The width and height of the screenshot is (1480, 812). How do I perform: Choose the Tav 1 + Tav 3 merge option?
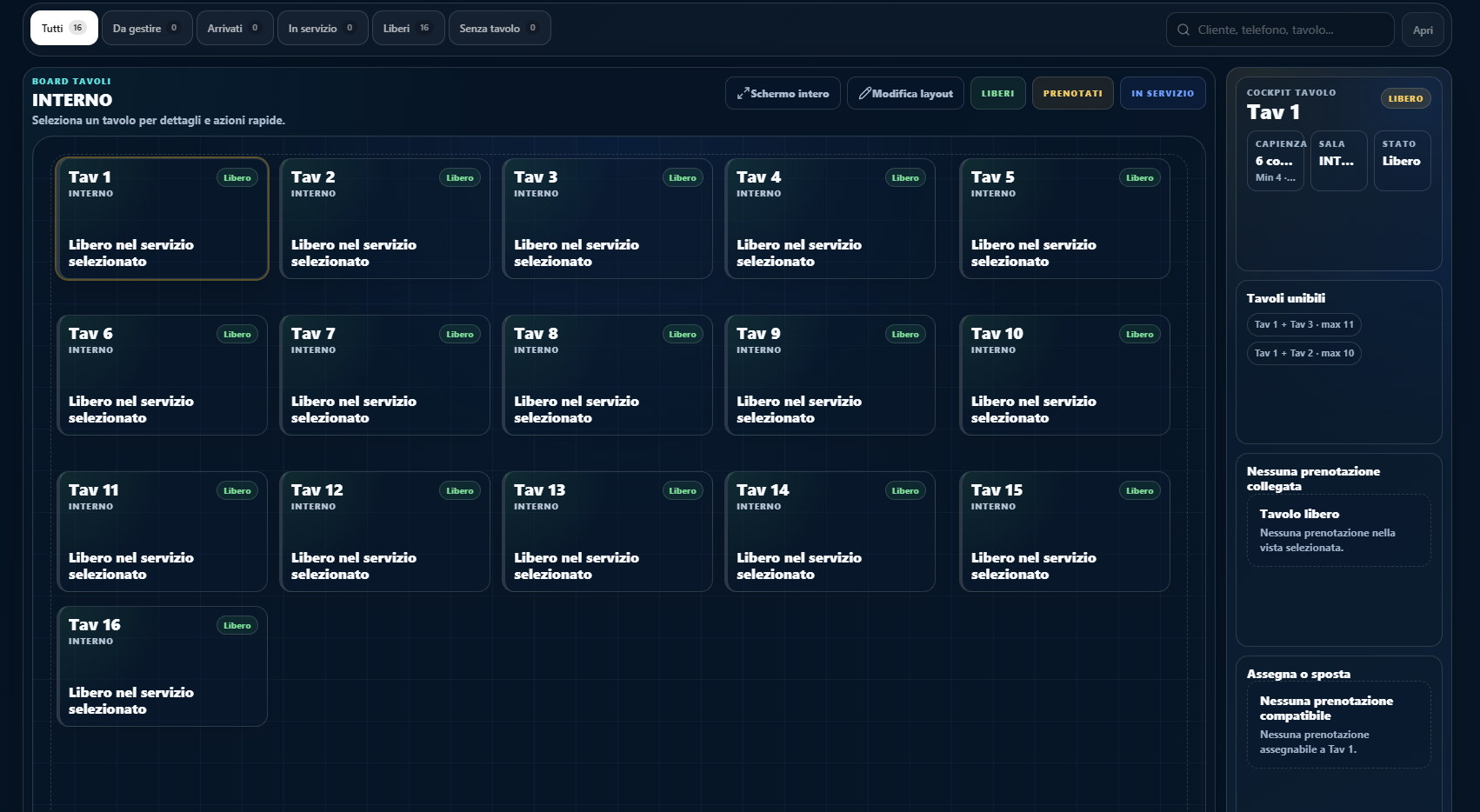click(x=1303, y=324)
